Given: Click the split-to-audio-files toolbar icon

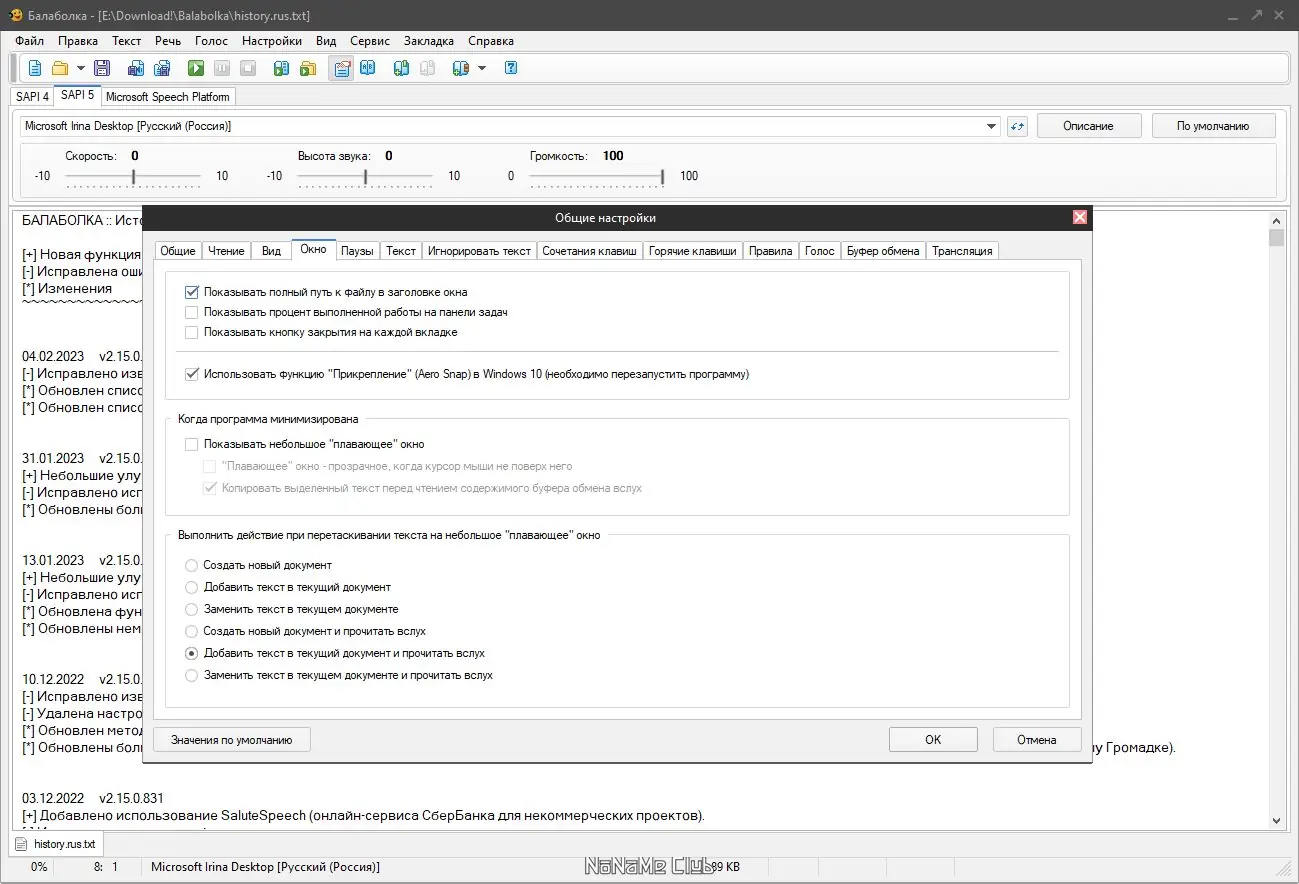Looking at the screenshot, I should [x=161, y=68].
